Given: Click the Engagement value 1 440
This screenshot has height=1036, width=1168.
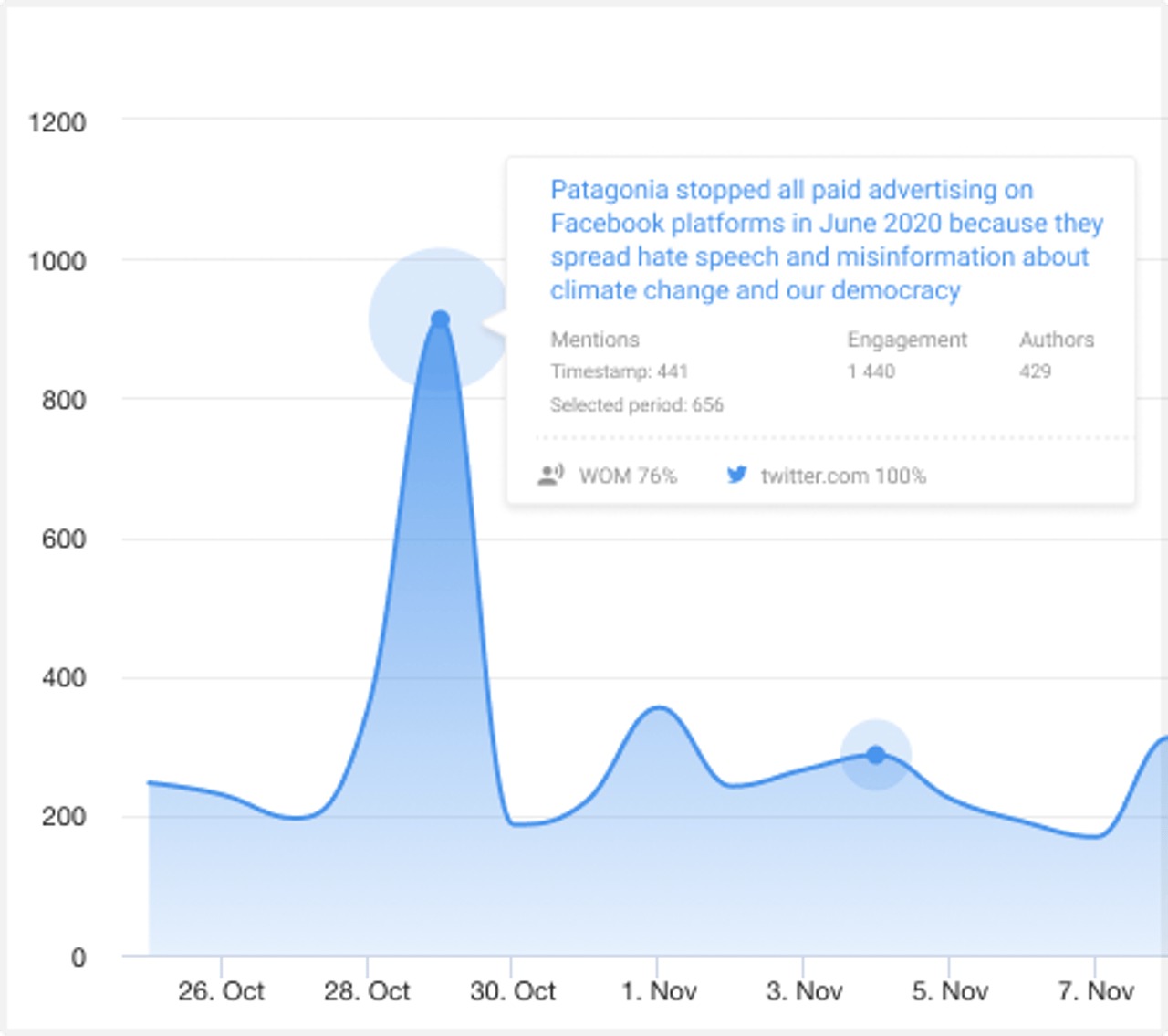Looking at the screenshot, I should (x=871, y=371).
